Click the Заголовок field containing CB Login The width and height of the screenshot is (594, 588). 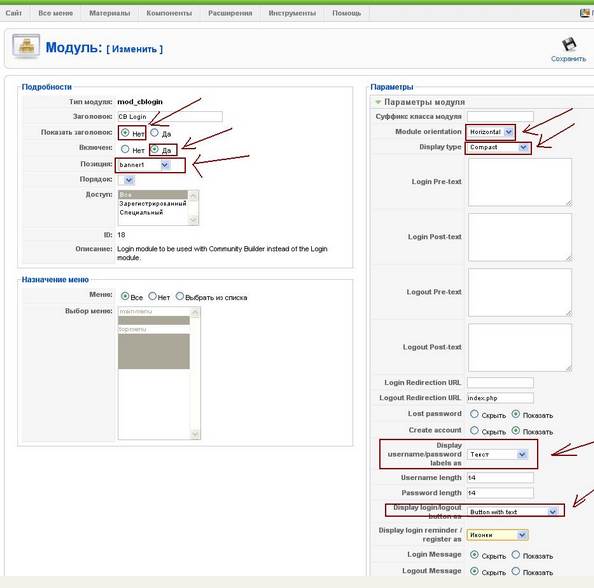pos(170,117)
